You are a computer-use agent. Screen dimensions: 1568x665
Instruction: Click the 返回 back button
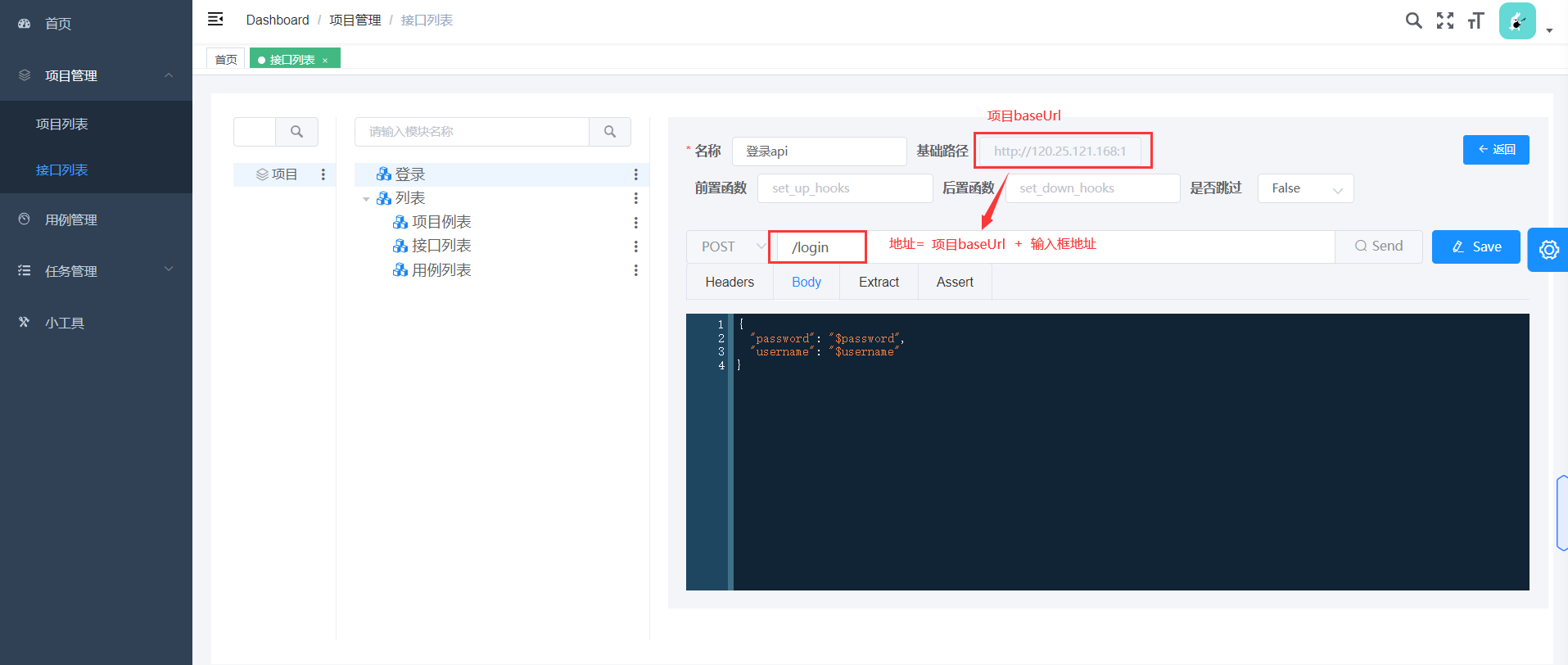click(1496, 150)
